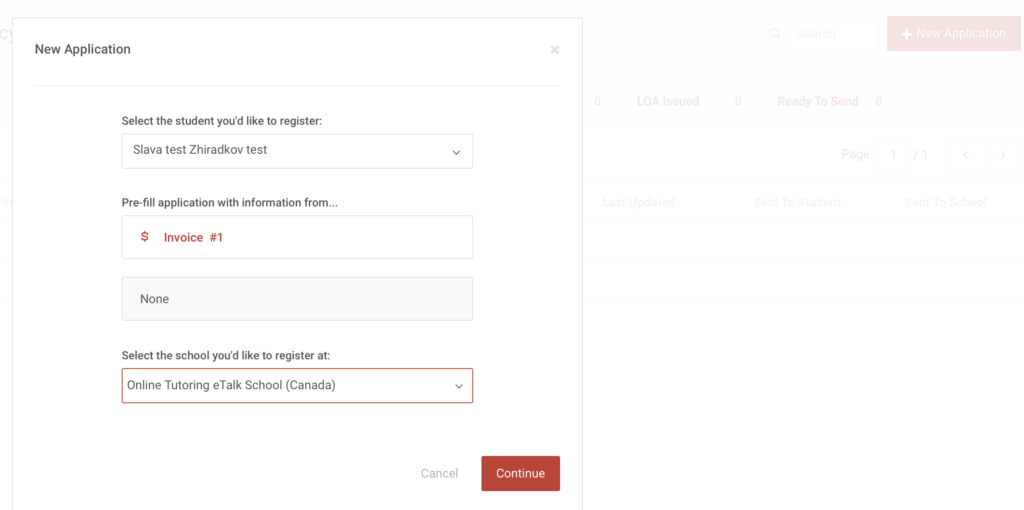Screen dimensions: 1024x510
Task: Select None pre-fill option
Action: click(x=297, y=298)
